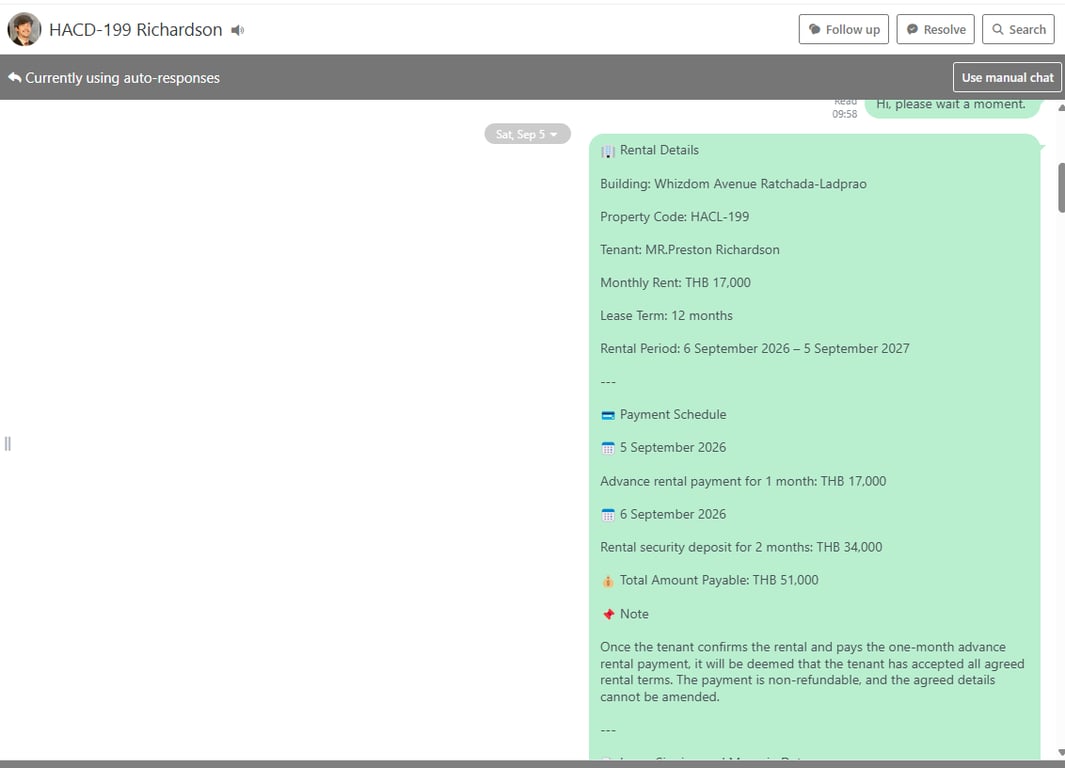1065x768 pixels.
Task: Click the 'Hi, please wait a moment.' message
Action: (952, 105)
